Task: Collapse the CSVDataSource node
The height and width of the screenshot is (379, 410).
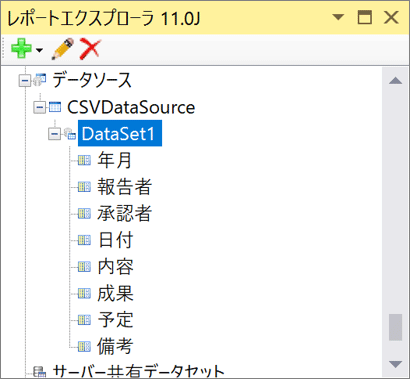Action: pyautogui.click(x=40, y=107)
